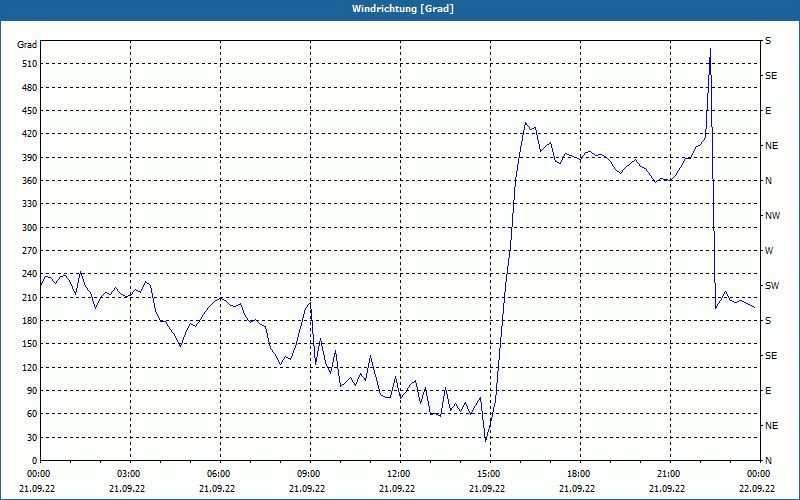Image resolution: width=800 pixels, height=500 pixels.
Task: Click the 22.09.22 date label
Action: click(757, 488)
